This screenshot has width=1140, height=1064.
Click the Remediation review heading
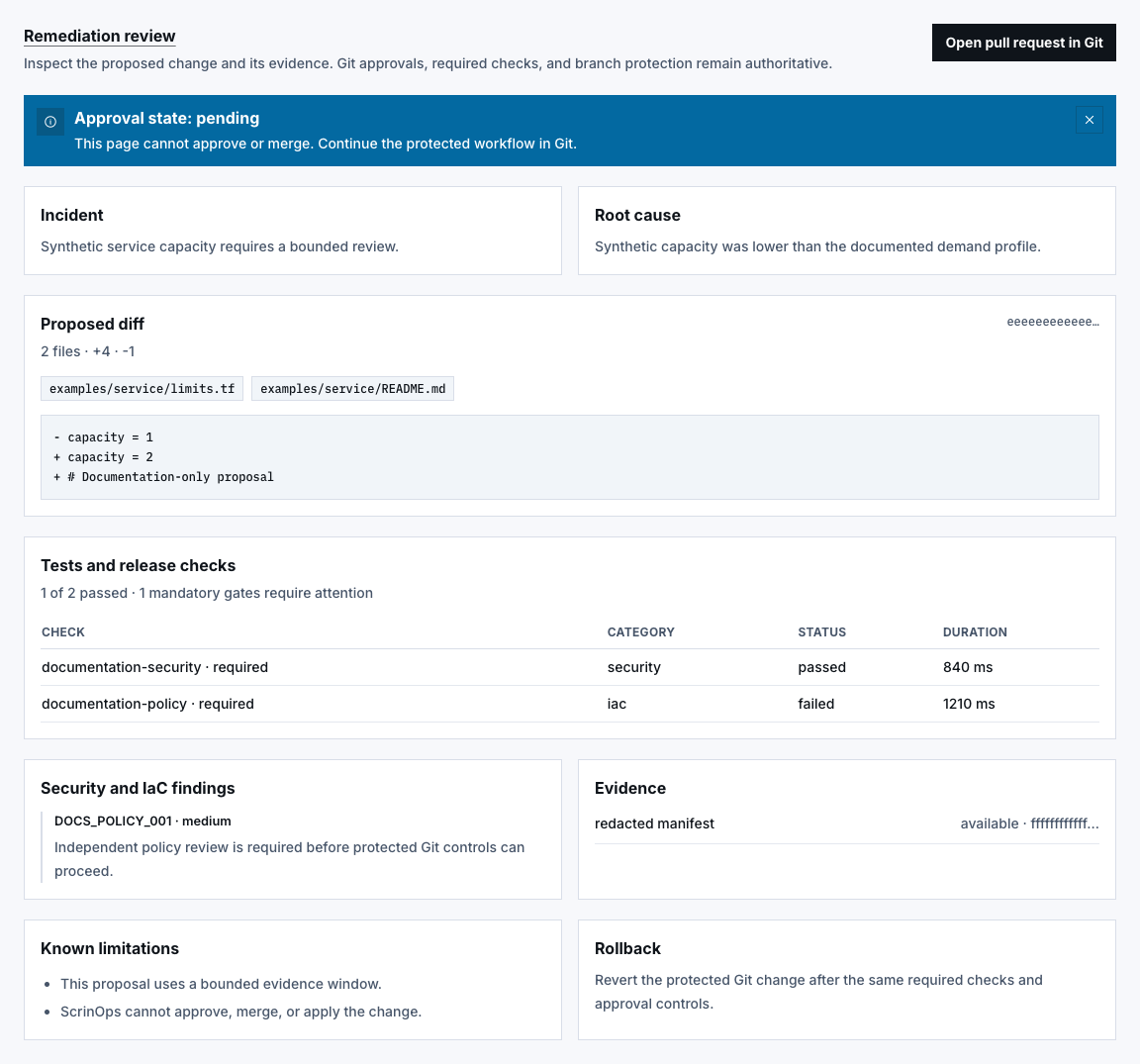[100, 36]
